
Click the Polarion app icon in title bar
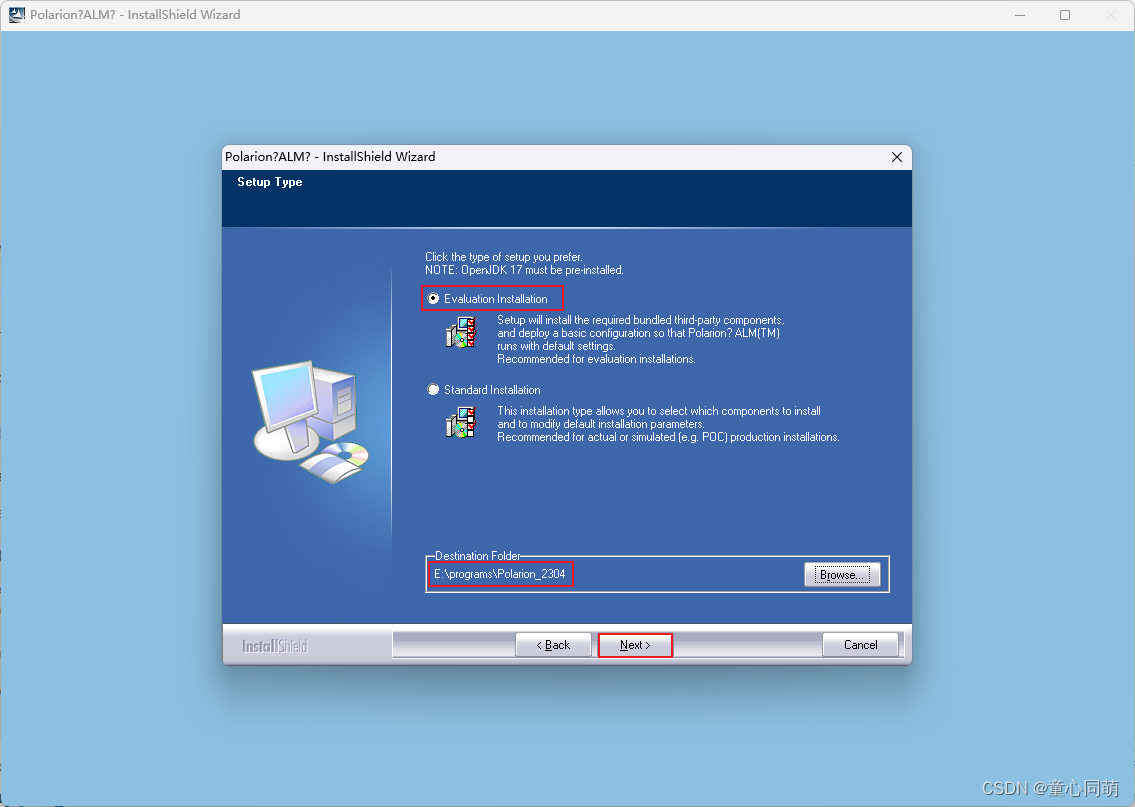[x=17, y=14]
